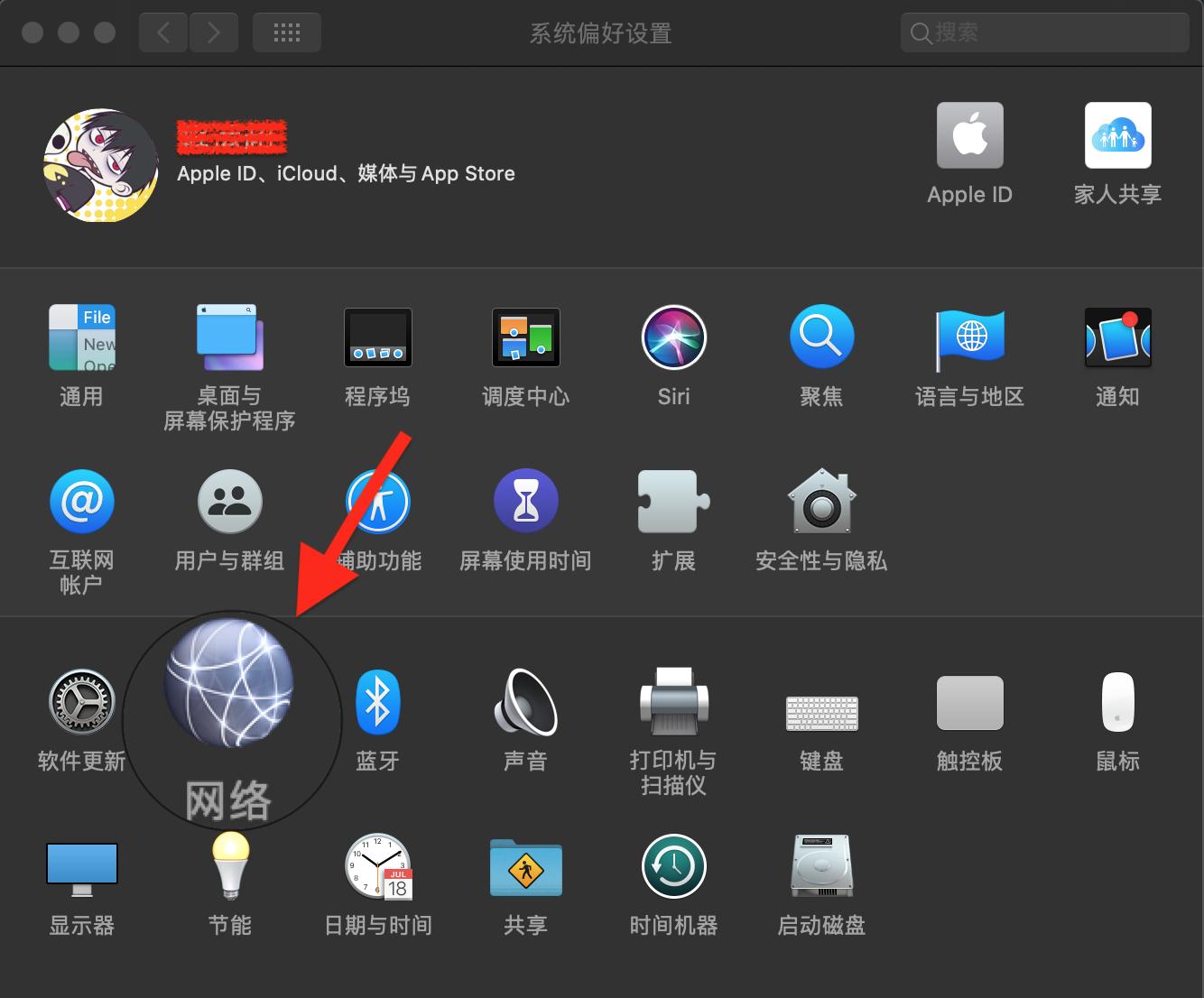
Task: Open 节能 (Energy Saver) settings
Action: click(x=230, y=864)
